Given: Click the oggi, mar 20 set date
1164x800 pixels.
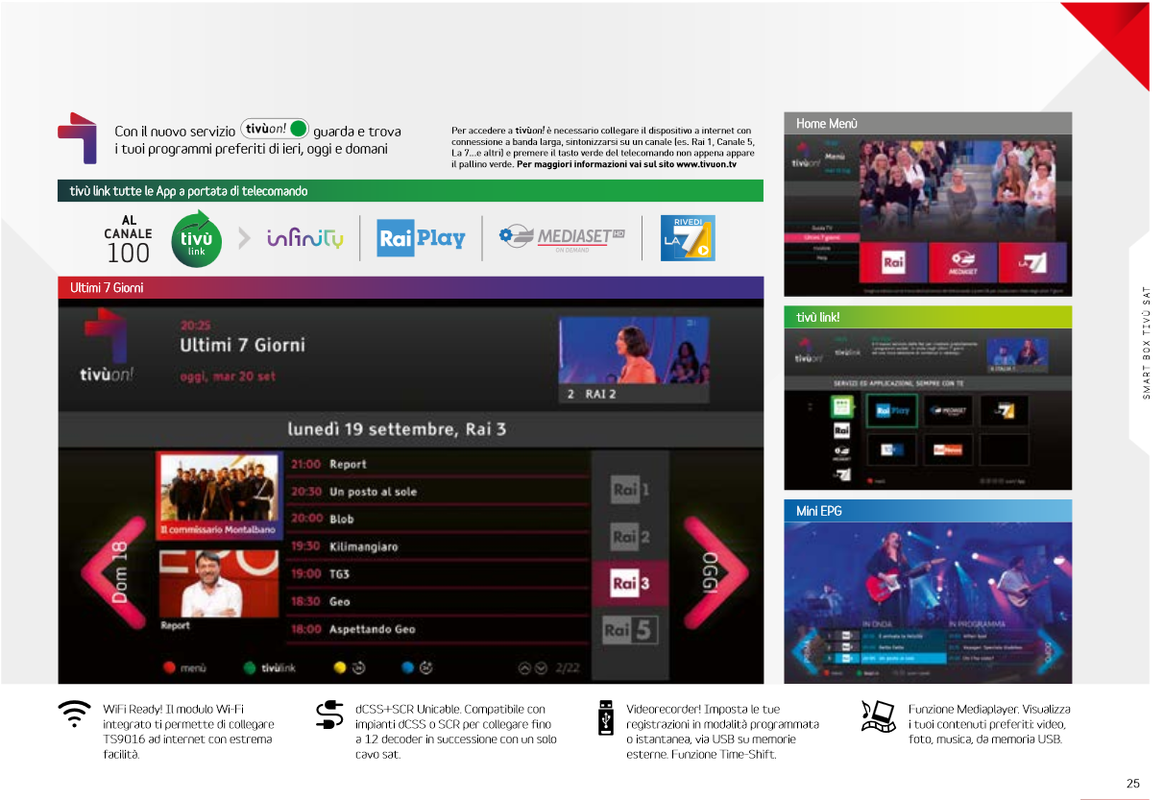Looking at the screenshot, I should point(227,377).
